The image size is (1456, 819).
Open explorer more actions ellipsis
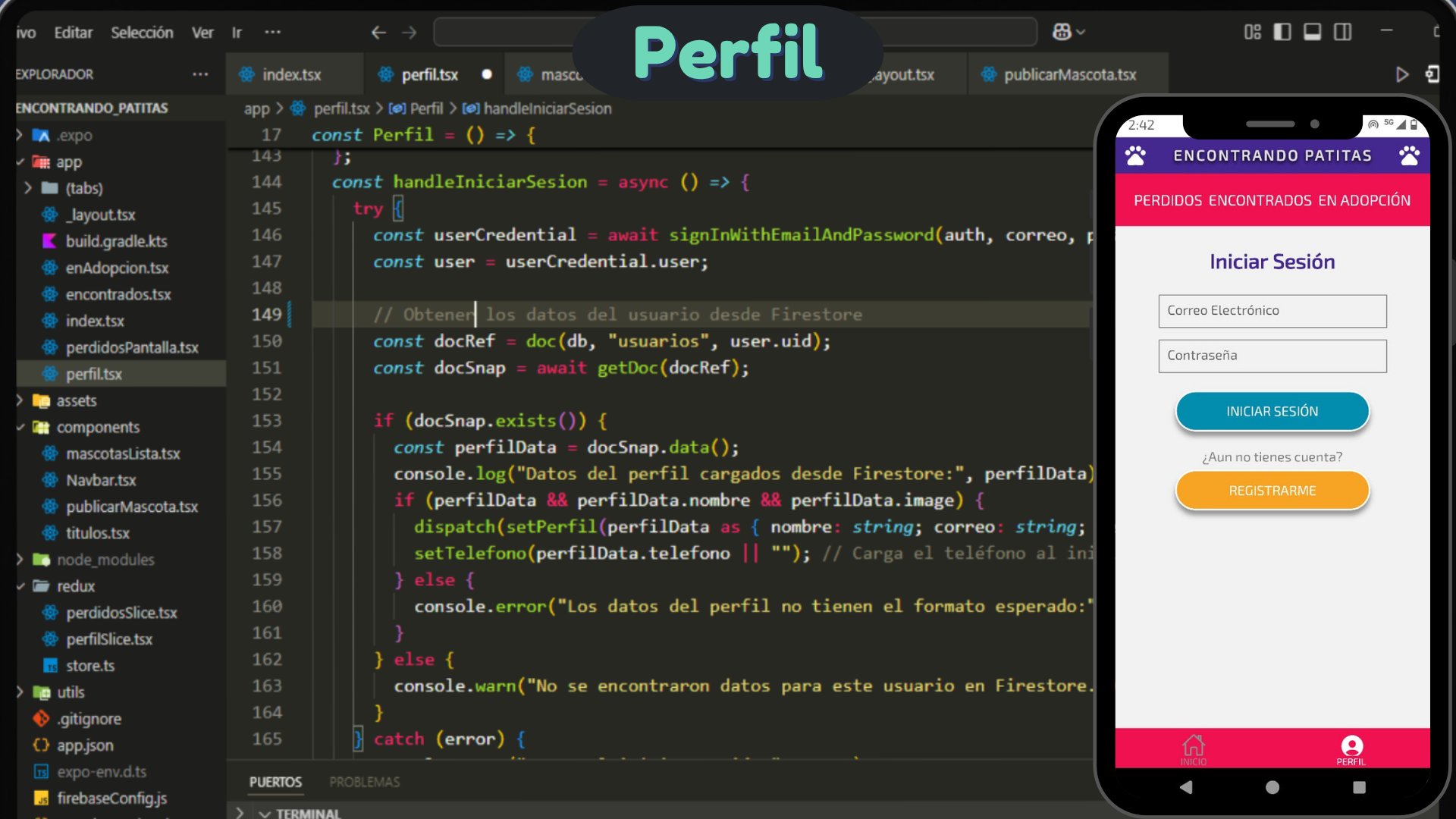pyautogui.click(x=200, y=74)
